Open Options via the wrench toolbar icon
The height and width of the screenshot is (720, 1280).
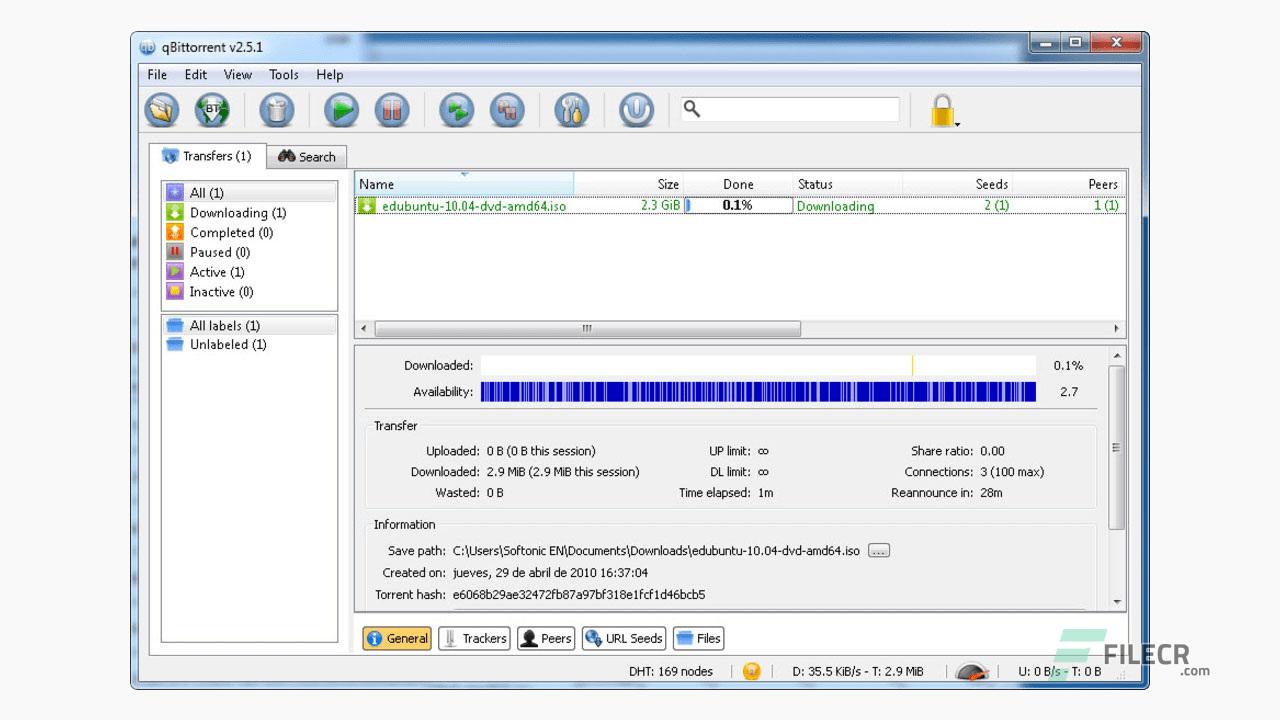[571, 109]
